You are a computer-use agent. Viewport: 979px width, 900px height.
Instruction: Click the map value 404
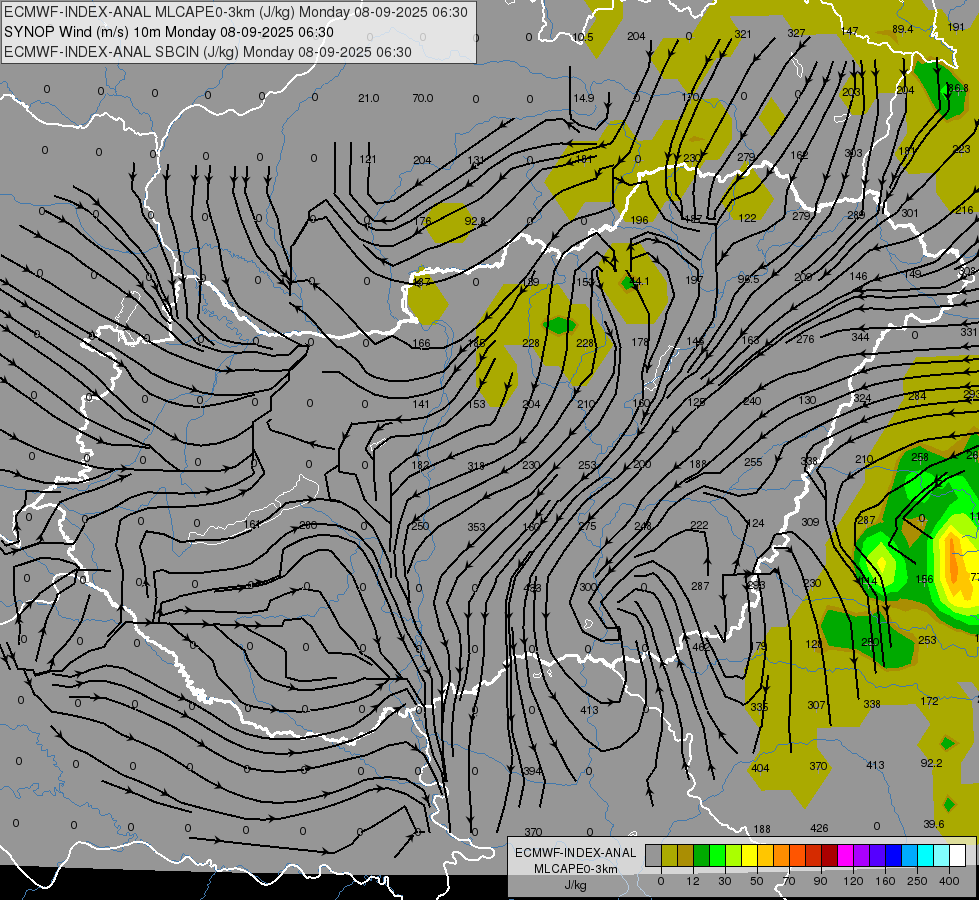pyautogui.click(x=760, y=768)
